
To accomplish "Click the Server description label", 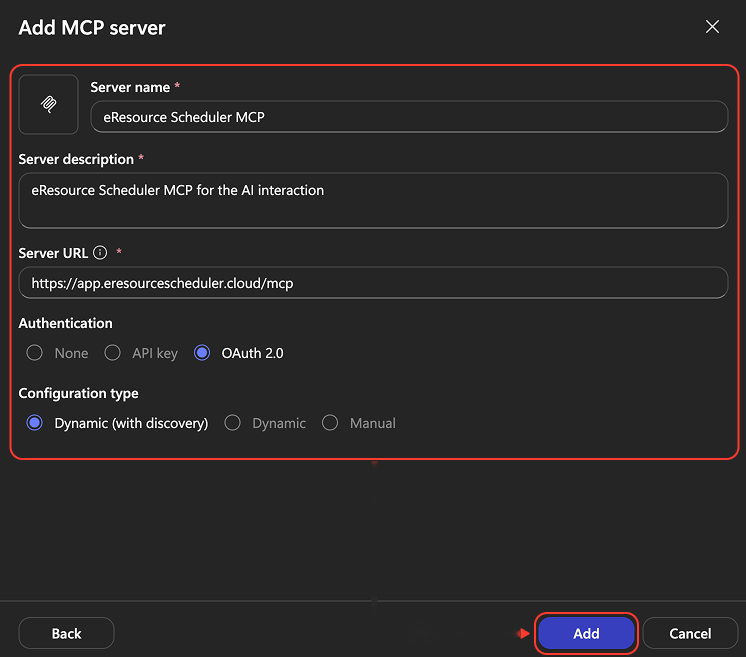I will pos(76,159).
